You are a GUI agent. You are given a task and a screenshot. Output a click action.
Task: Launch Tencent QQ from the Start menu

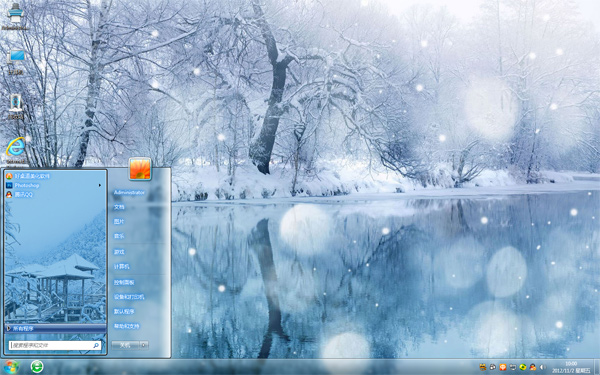point(20,194)
